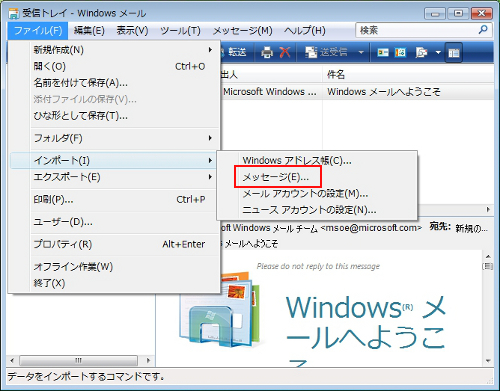The height and width of the screenshot is (391, 500).
Task: Click folder pane left scroll arrow
Action: 12,360
